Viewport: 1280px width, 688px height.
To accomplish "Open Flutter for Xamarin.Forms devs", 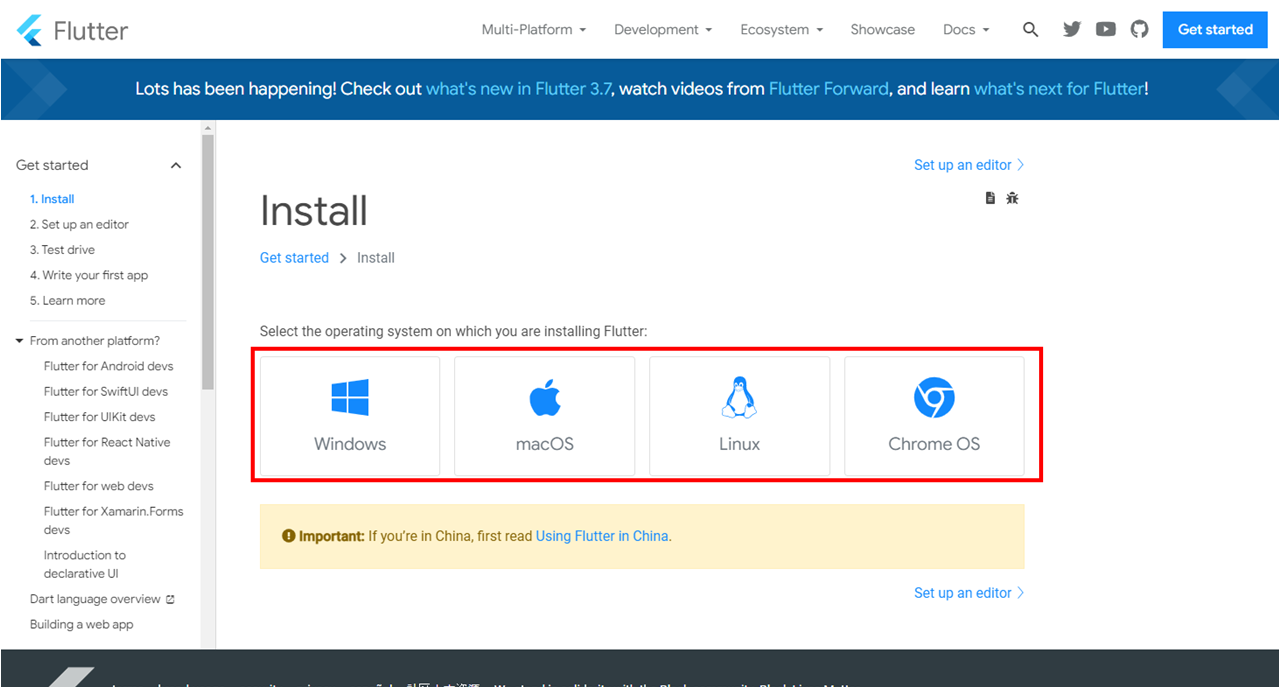I will tap(114, 520).
